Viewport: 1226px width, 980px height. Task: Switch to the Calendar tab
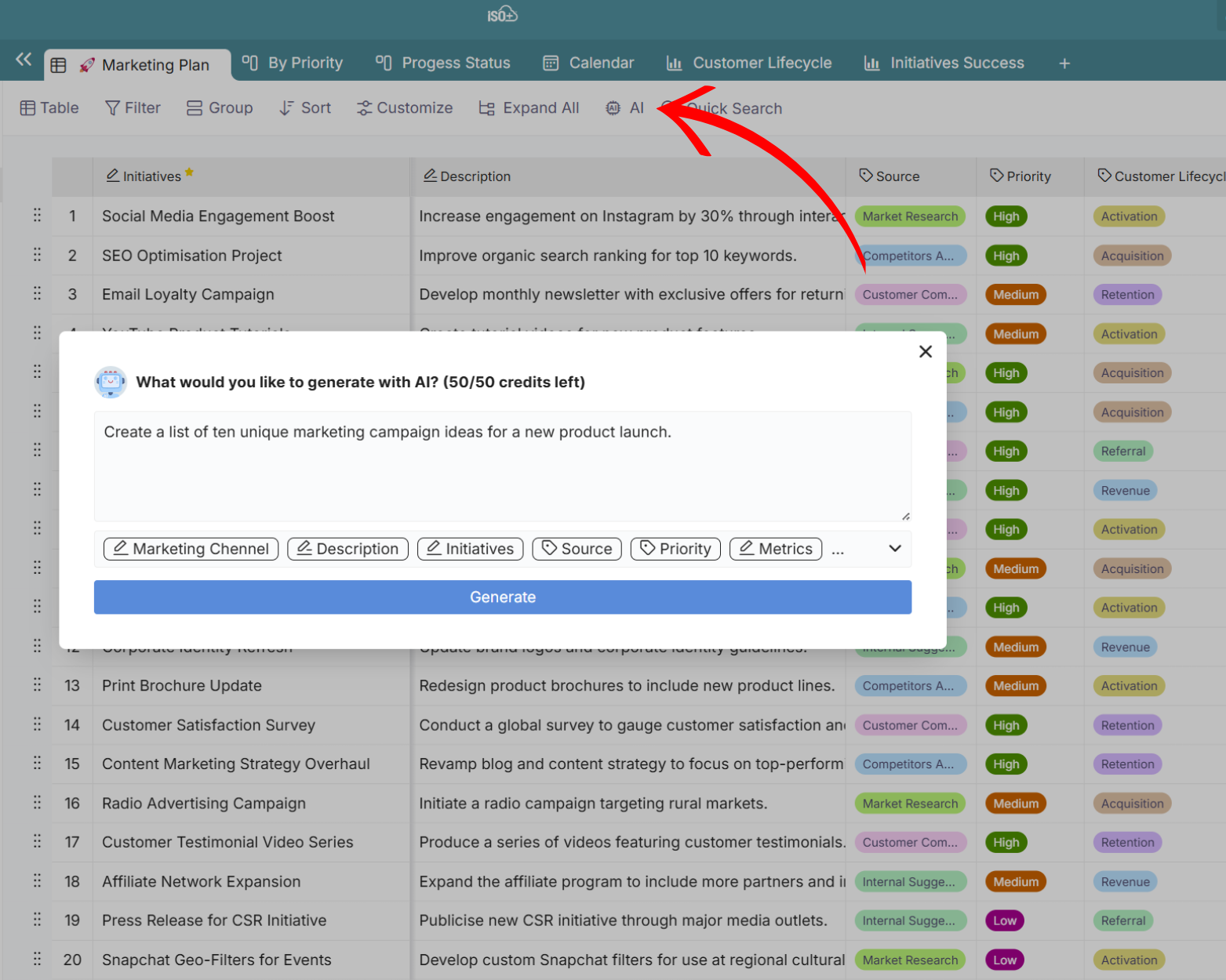588,64
